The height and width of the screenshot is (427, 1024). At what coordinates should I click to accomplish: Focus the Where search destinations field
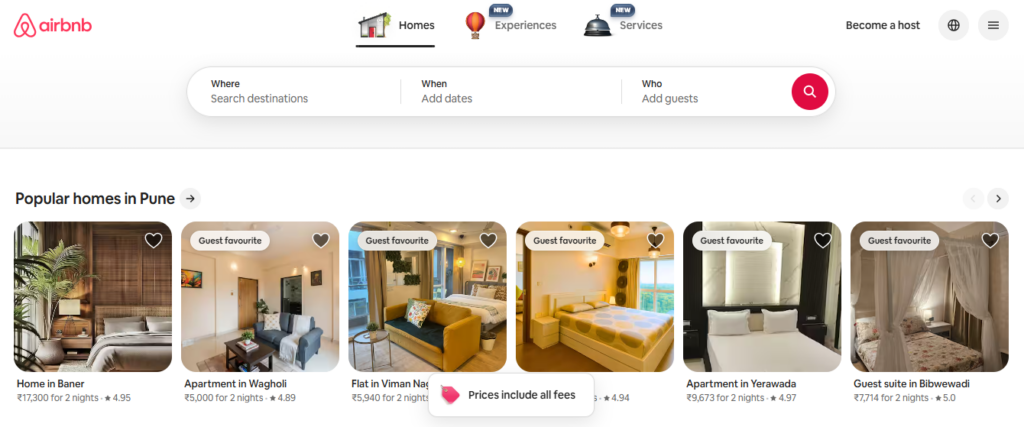coord(295,91)
